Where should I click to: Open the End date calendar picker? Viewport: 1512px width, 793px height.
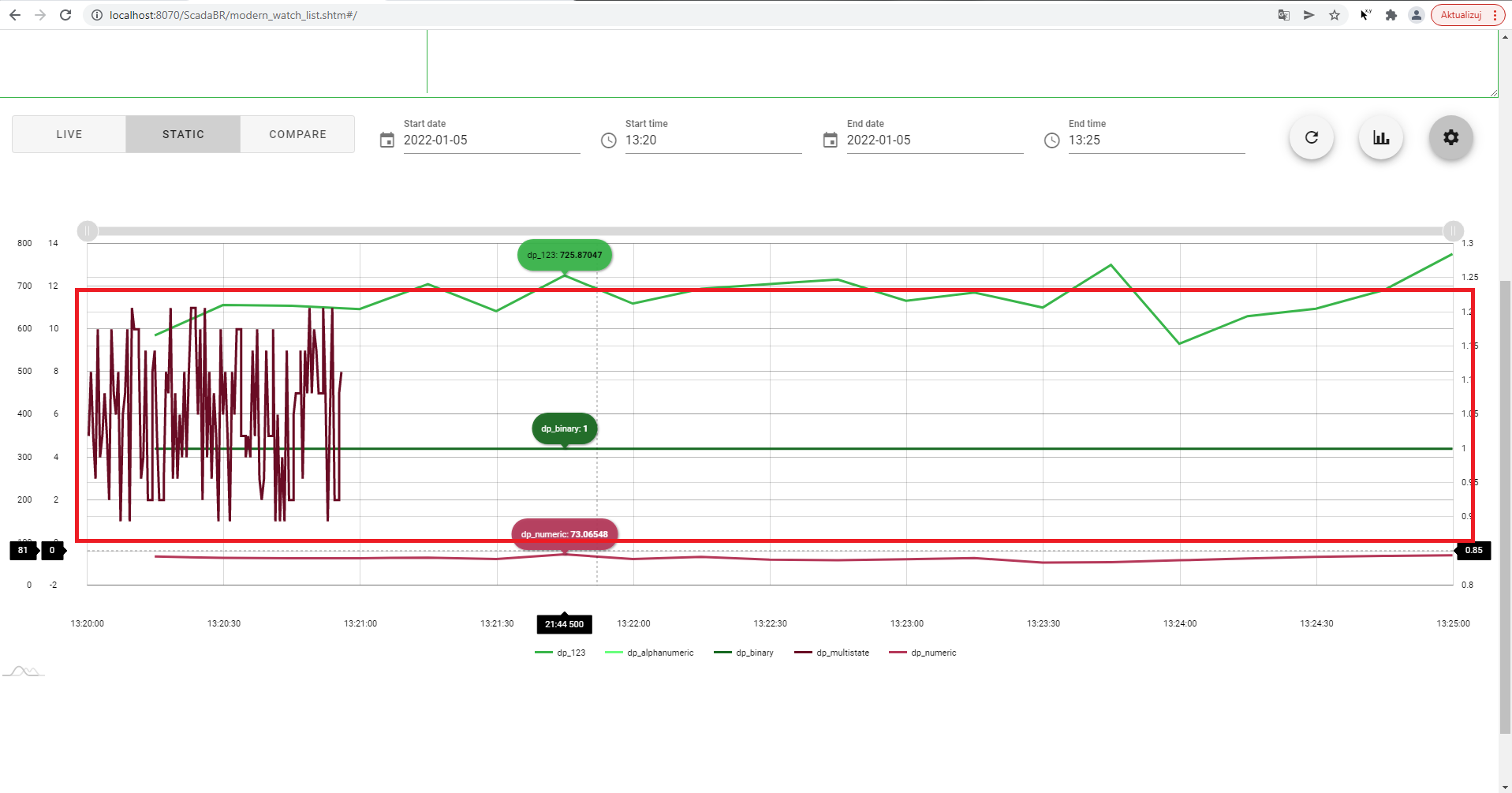click(x=830, y=140)
